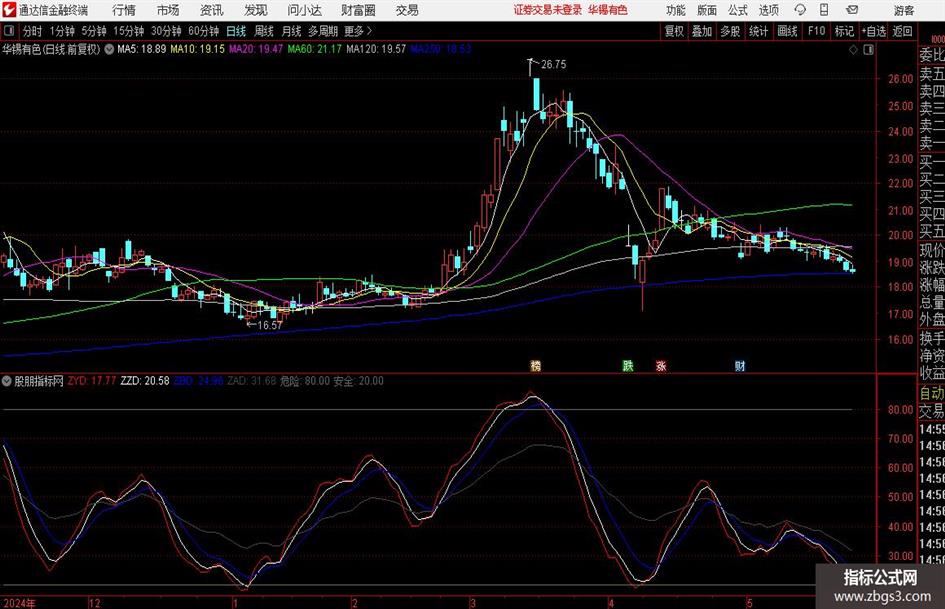The image size is (945, 609).
Task: Click the 返回 back button
Action: pyautogui.click(x=902, y=31)
